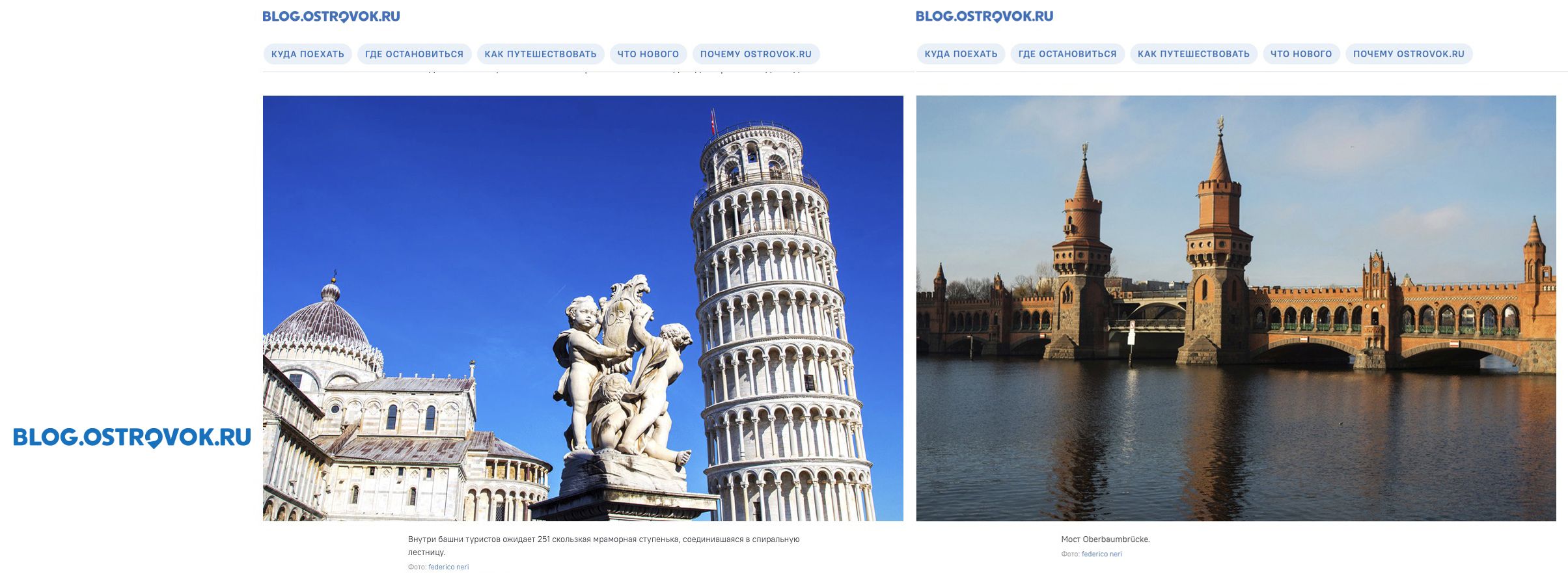
Task: Select КУДА ПОЕХАТЬ on the Oberbaumbrücke page
Action: tap(961, 54)
